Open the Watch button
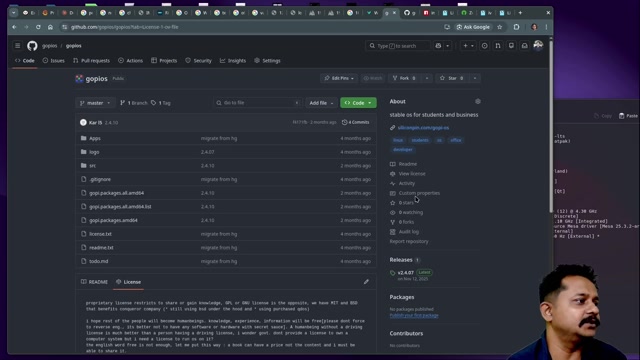640x360 pixels. pyautogui.click(x=373, y=78)
